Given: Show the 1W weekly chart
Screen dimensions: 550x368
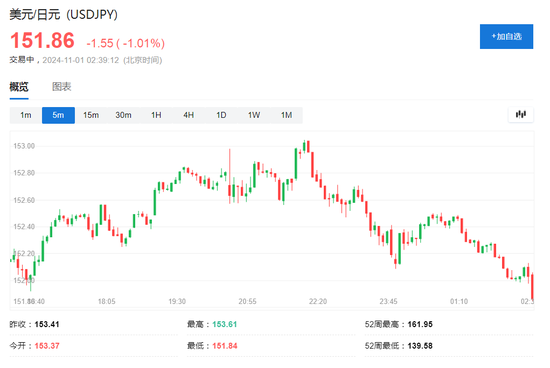Looking at the screenshot, I should click(254, 115).
